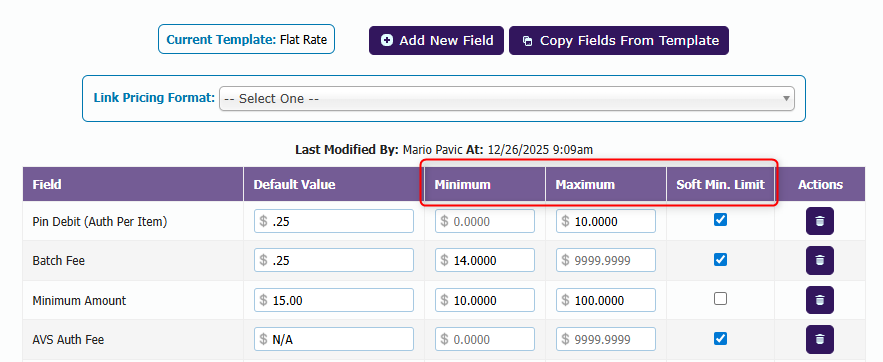Delete the Pin Debit (Auth Per Item) row
883x362 pixels.
point(819,221)
